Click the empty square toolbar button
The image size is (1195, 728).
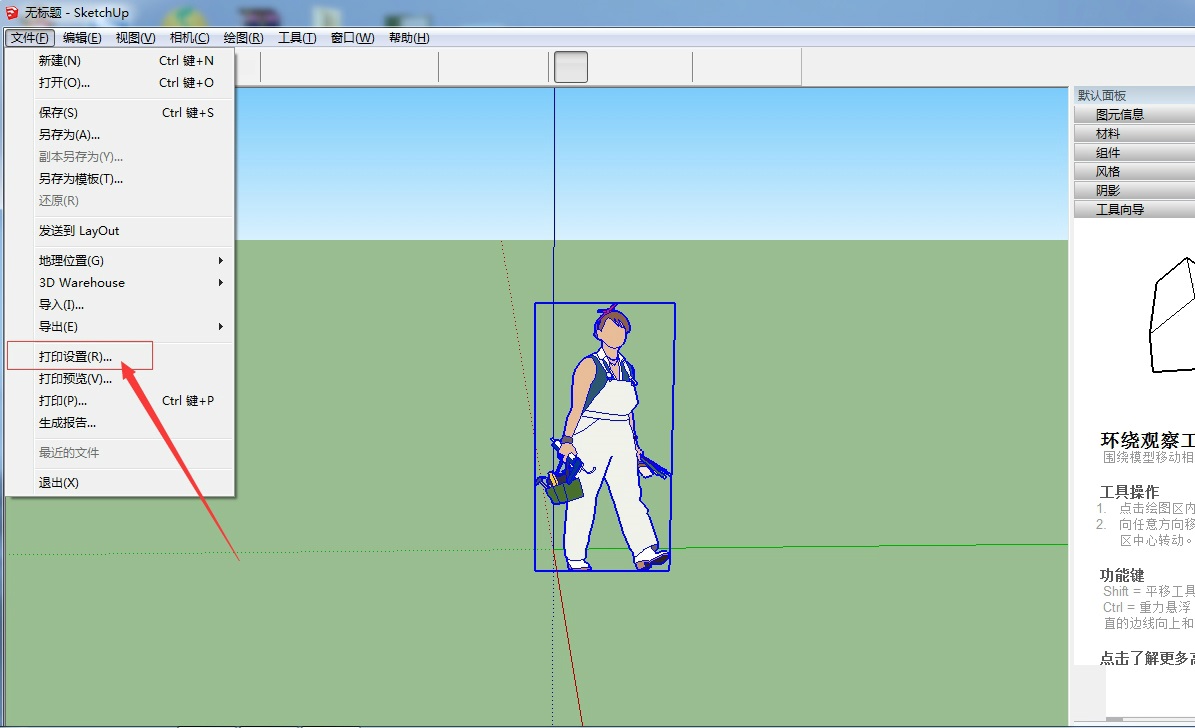571,67
